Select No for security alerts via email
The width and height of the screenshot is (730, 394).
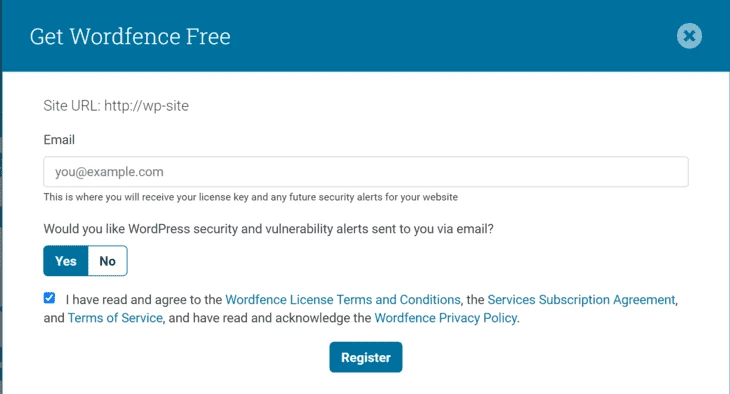coord(108,261)
